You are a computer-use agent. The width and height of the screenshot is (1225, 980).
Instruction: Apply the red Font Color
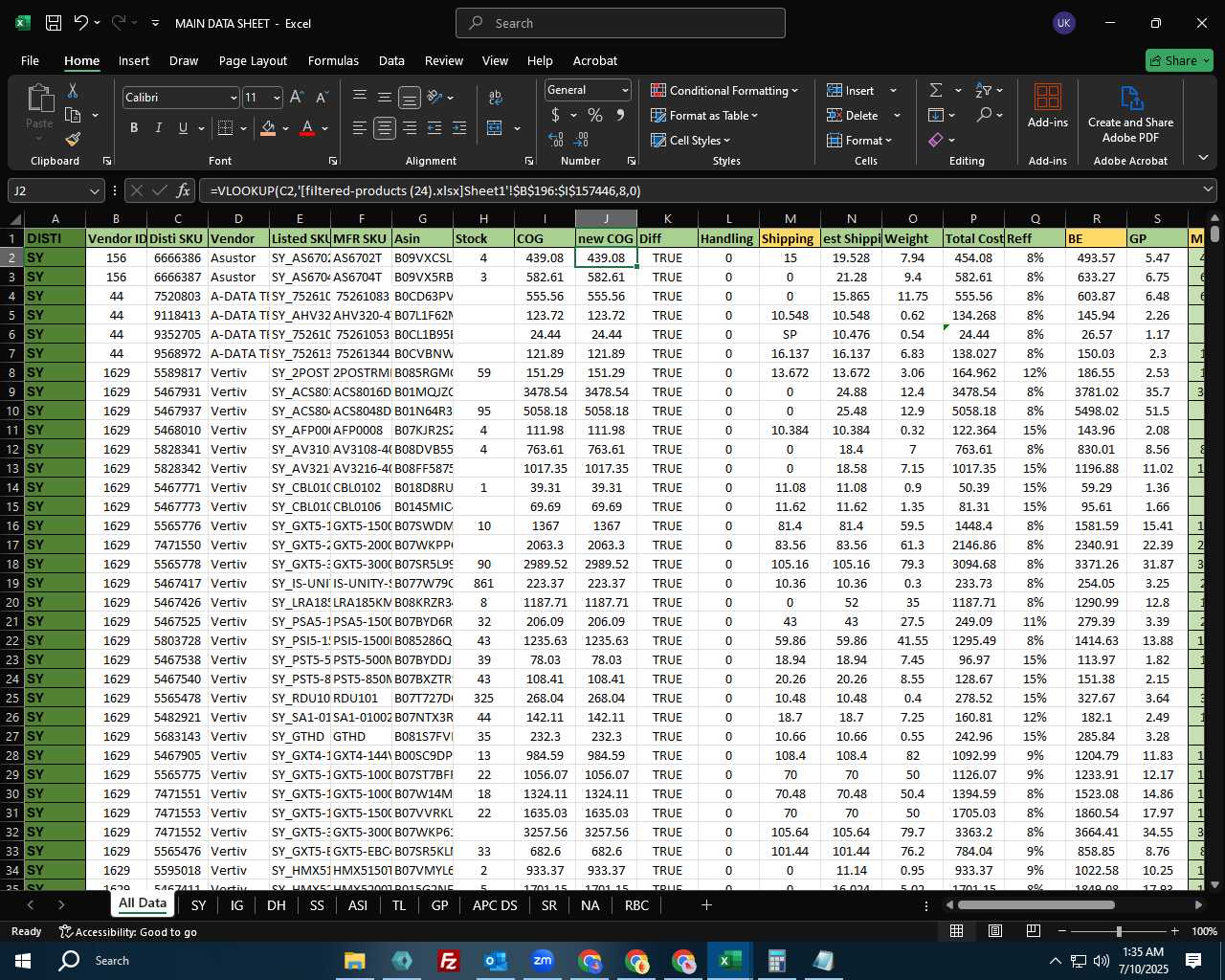tap(307, 128)
